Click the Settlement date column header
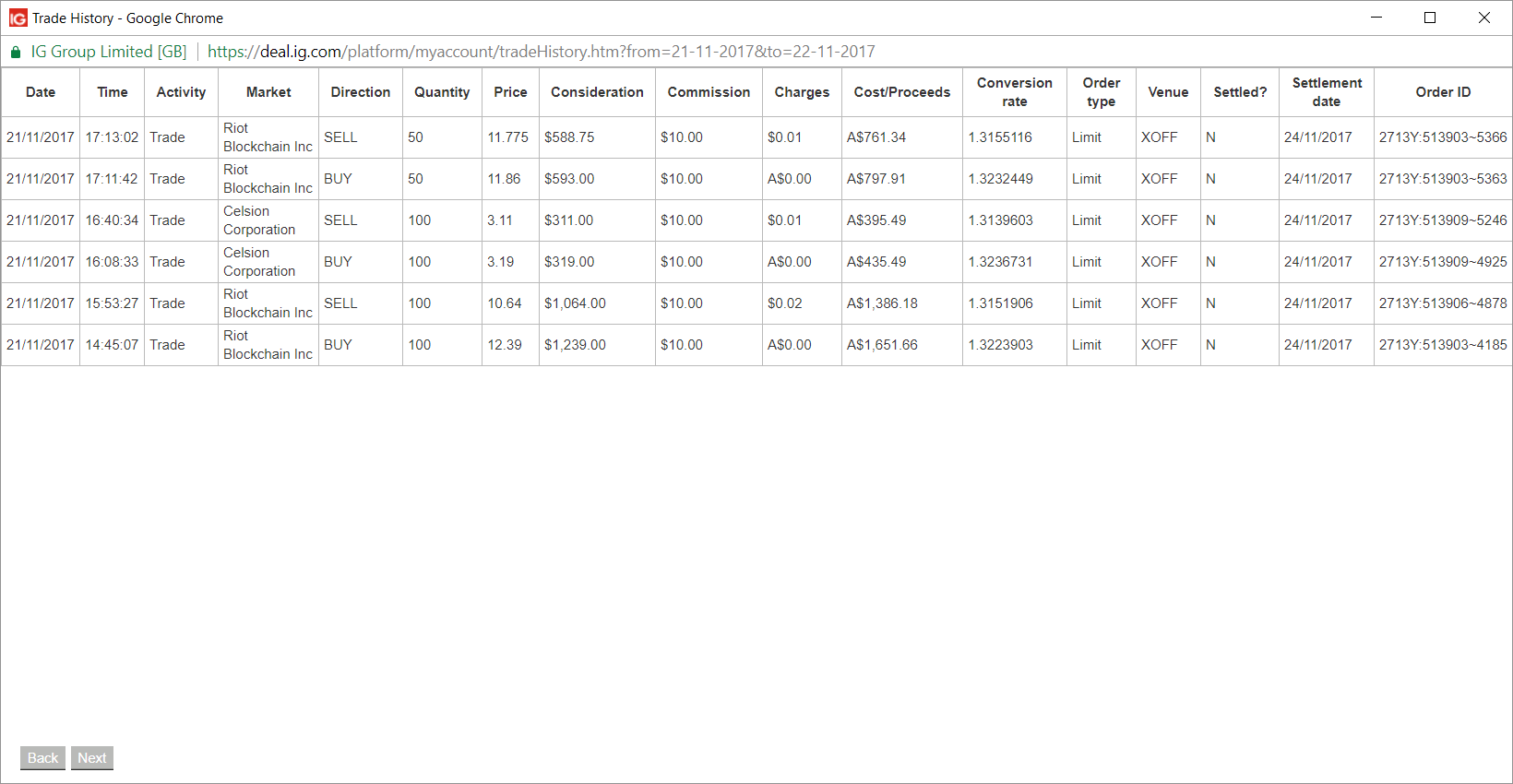Viewport: 1513px width, 784px height. pos(1327,92)
